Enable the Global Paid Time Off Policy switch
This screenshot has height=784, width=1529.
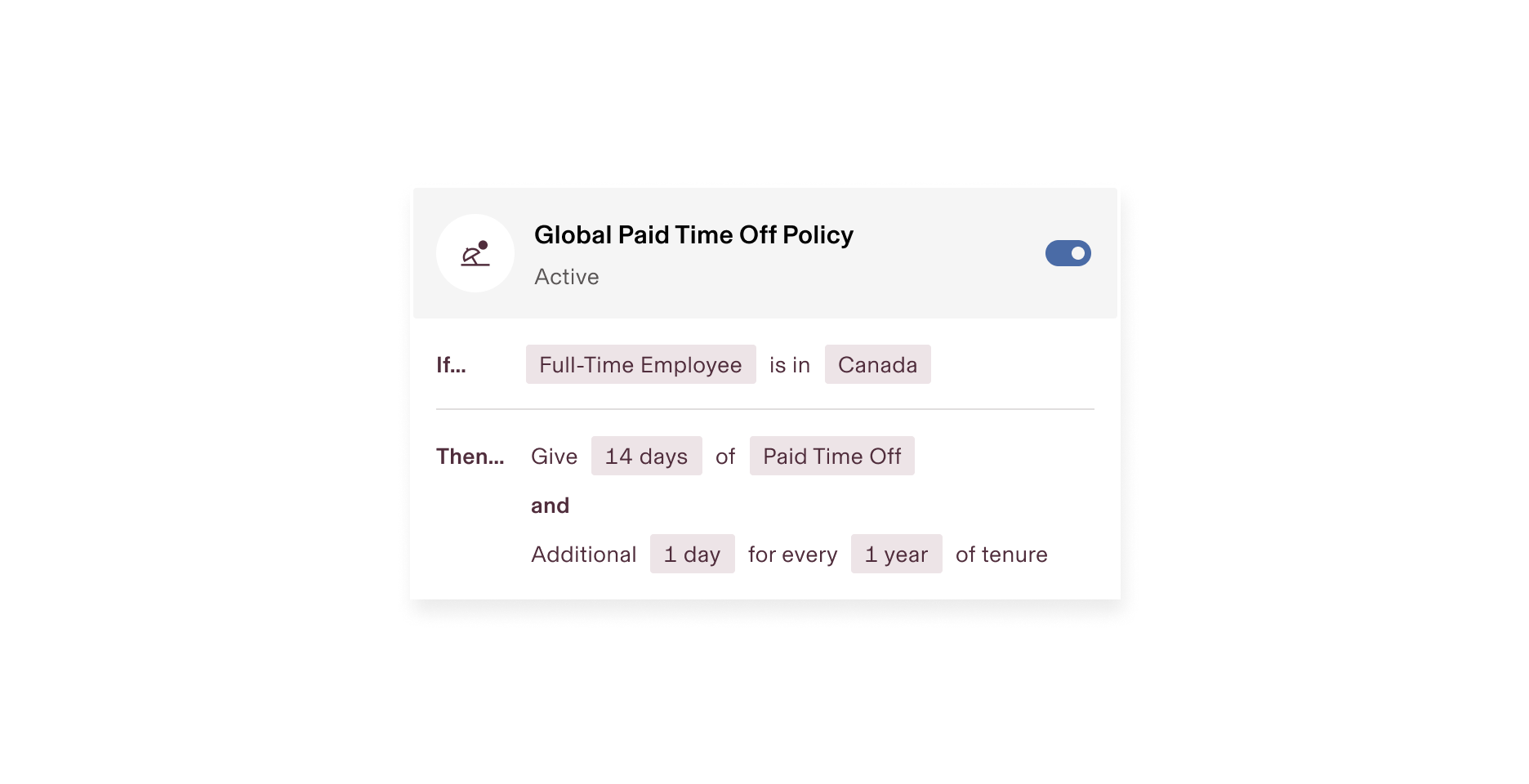pos(1068,253)
